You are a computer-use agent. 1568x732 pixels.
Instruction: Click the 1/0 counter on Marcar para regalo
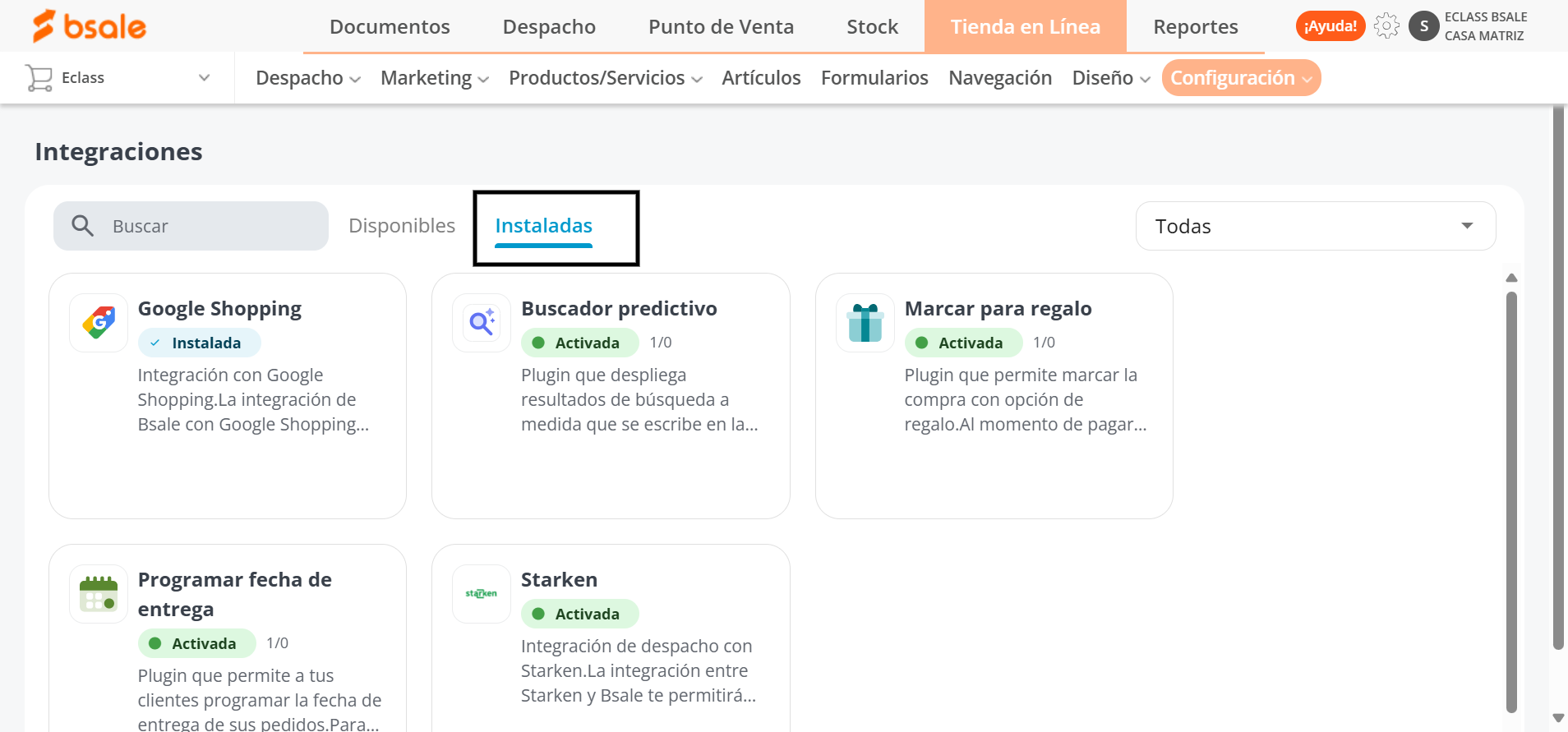coord(1044,343)
